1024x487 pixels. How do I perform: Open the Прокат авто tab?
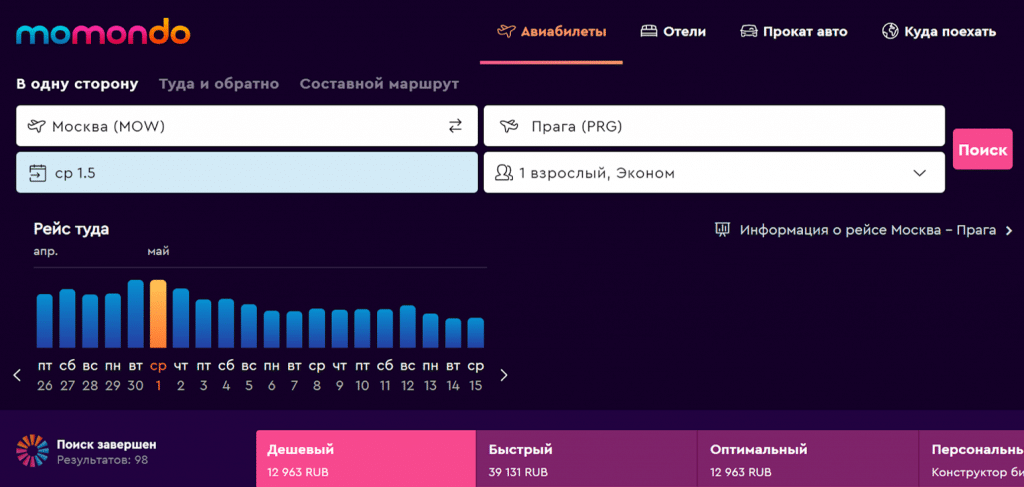coord(793,31)
